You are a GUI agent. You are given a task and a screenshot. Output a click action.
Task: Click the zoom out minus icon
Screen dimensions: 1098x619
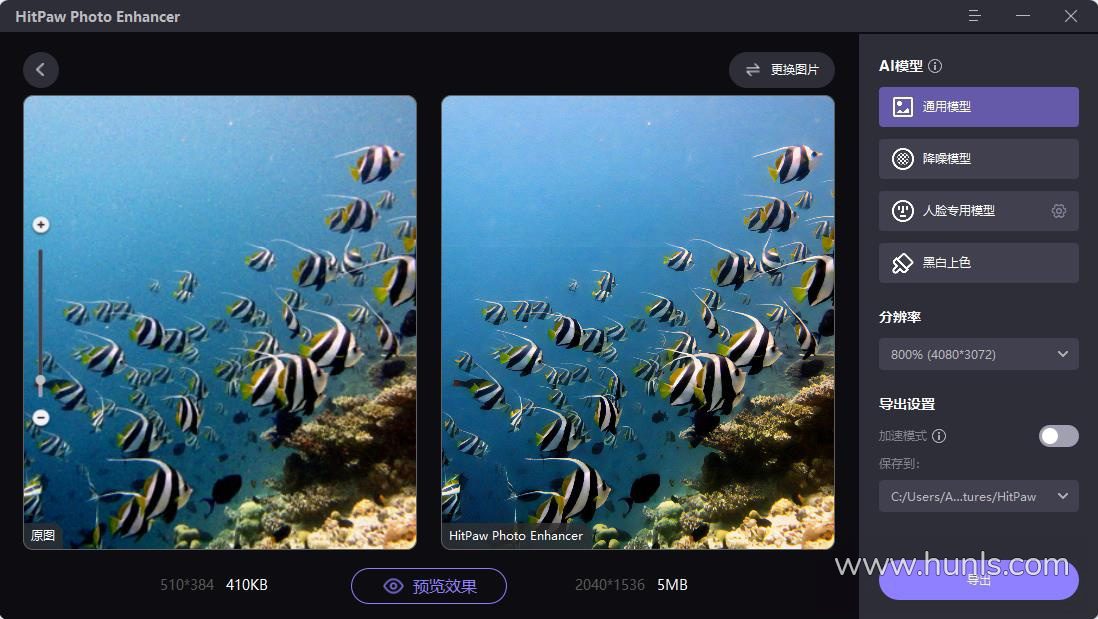point(41,417)
